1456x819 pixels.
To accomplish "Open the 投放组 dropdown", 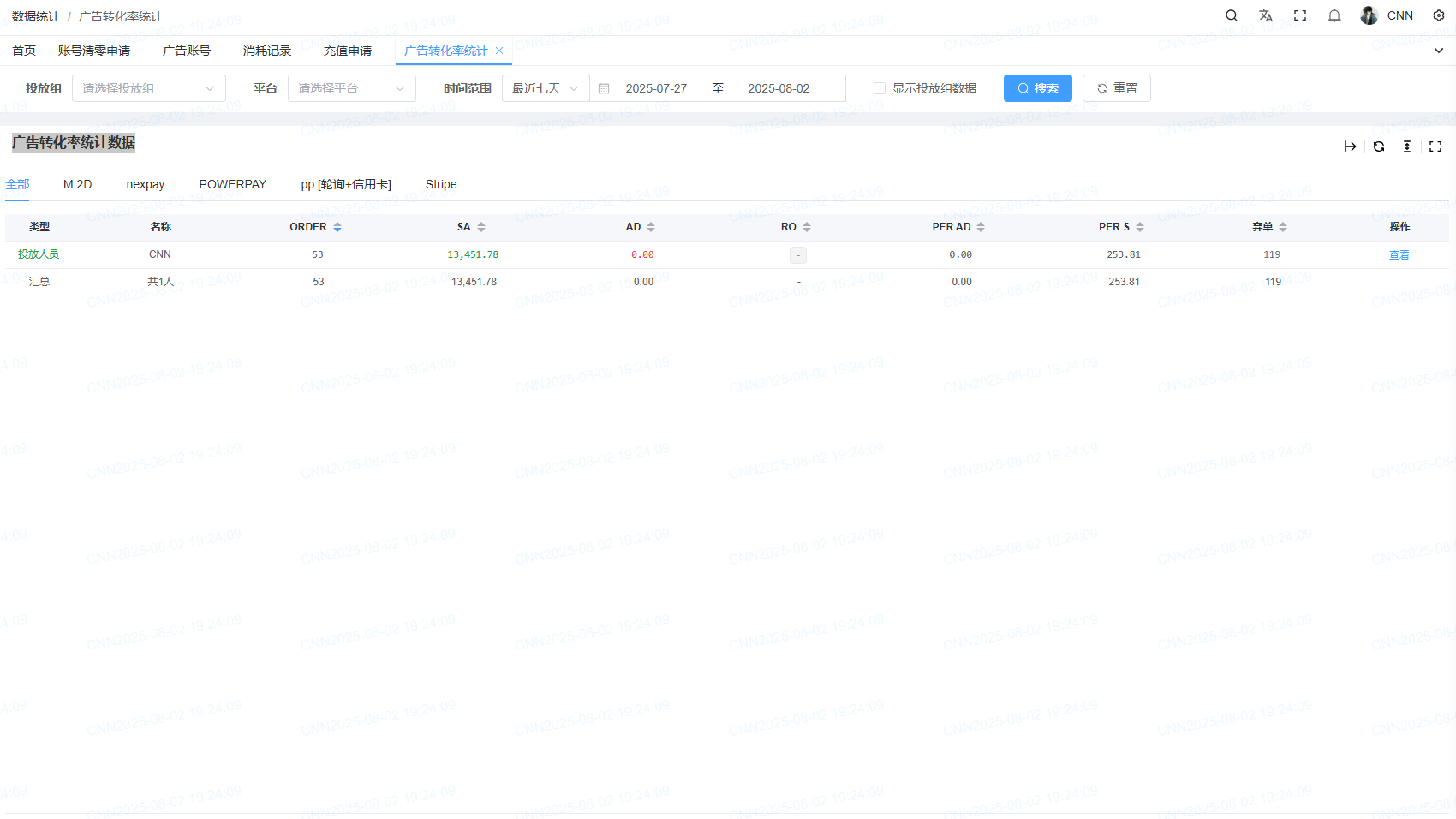I will (148, 88).
